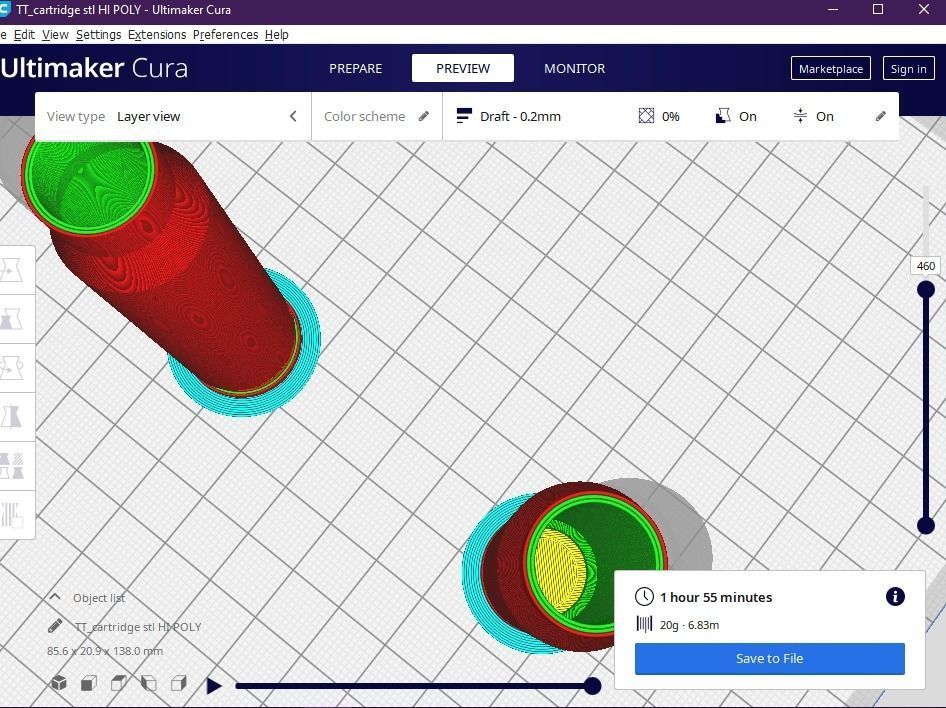946x708 pixels.
Task: Open Support Blocker tool
Action: point(11,514)
